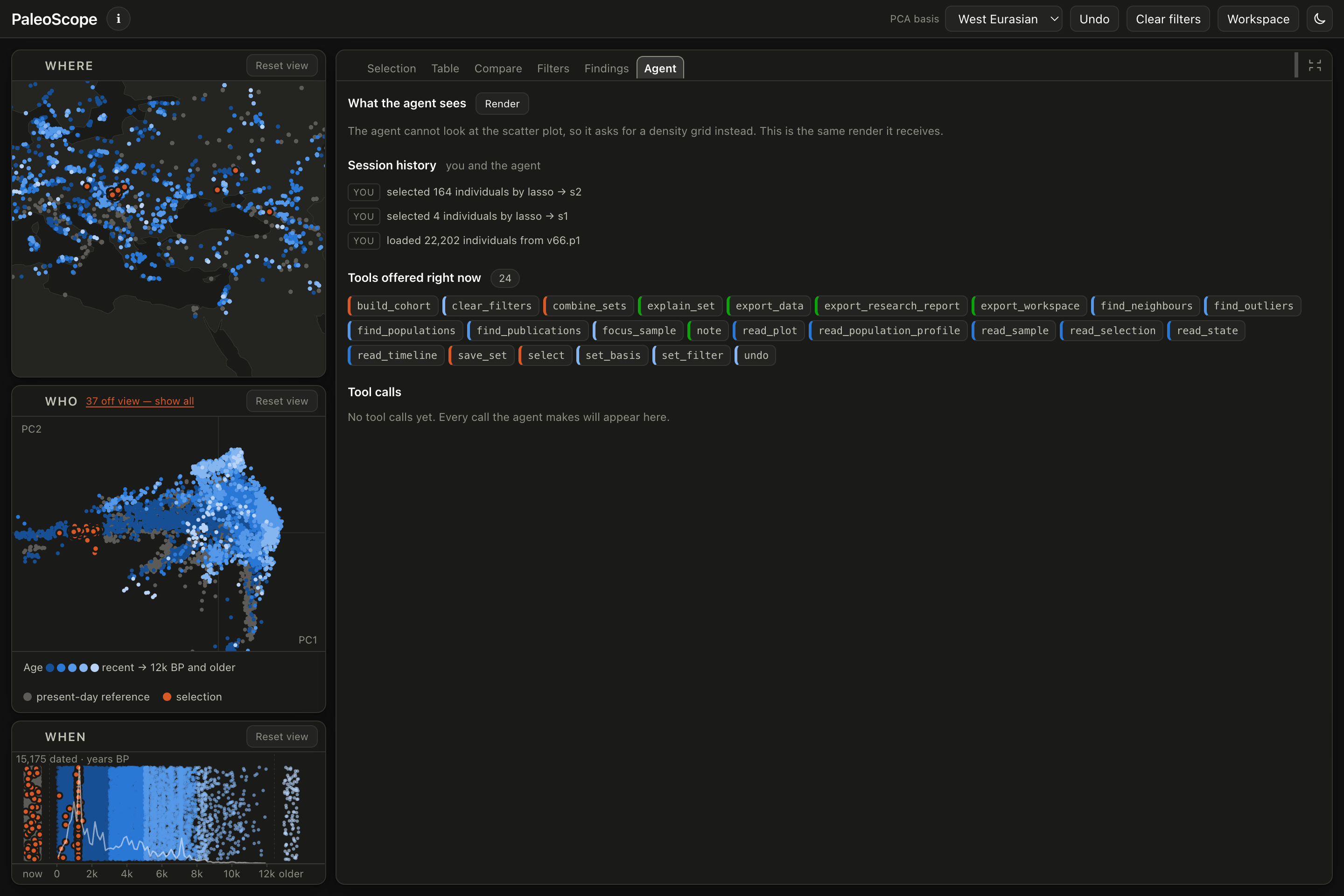This screenshot has height=896, width=1344.
Task: Click Render under What the agent sees
Action: 502,104
